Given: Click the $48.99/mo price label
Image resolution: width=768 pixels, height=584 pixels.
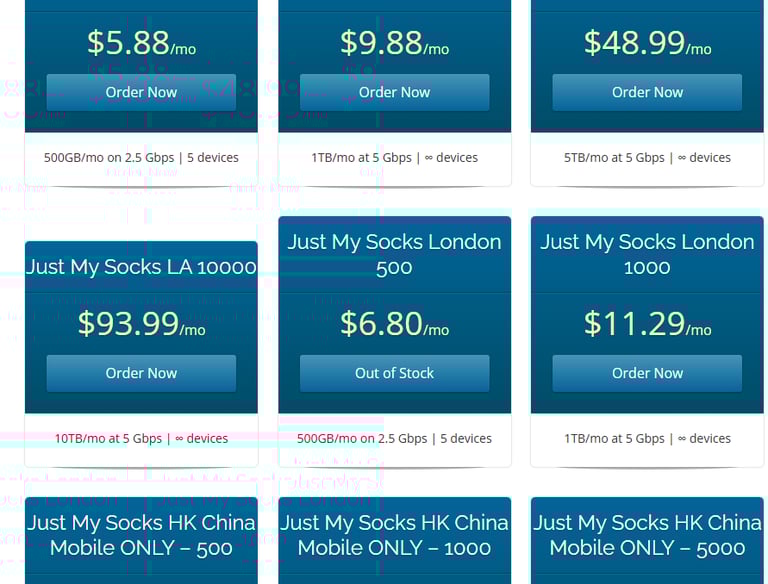Looking at the screenshot, I should click(647, 43).
